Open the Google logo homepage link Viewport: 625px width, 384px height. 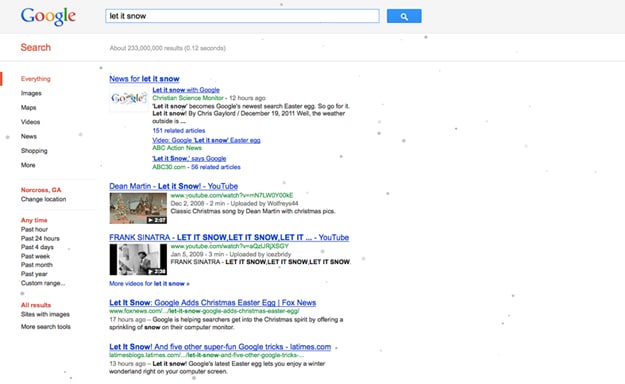[48, 17]
